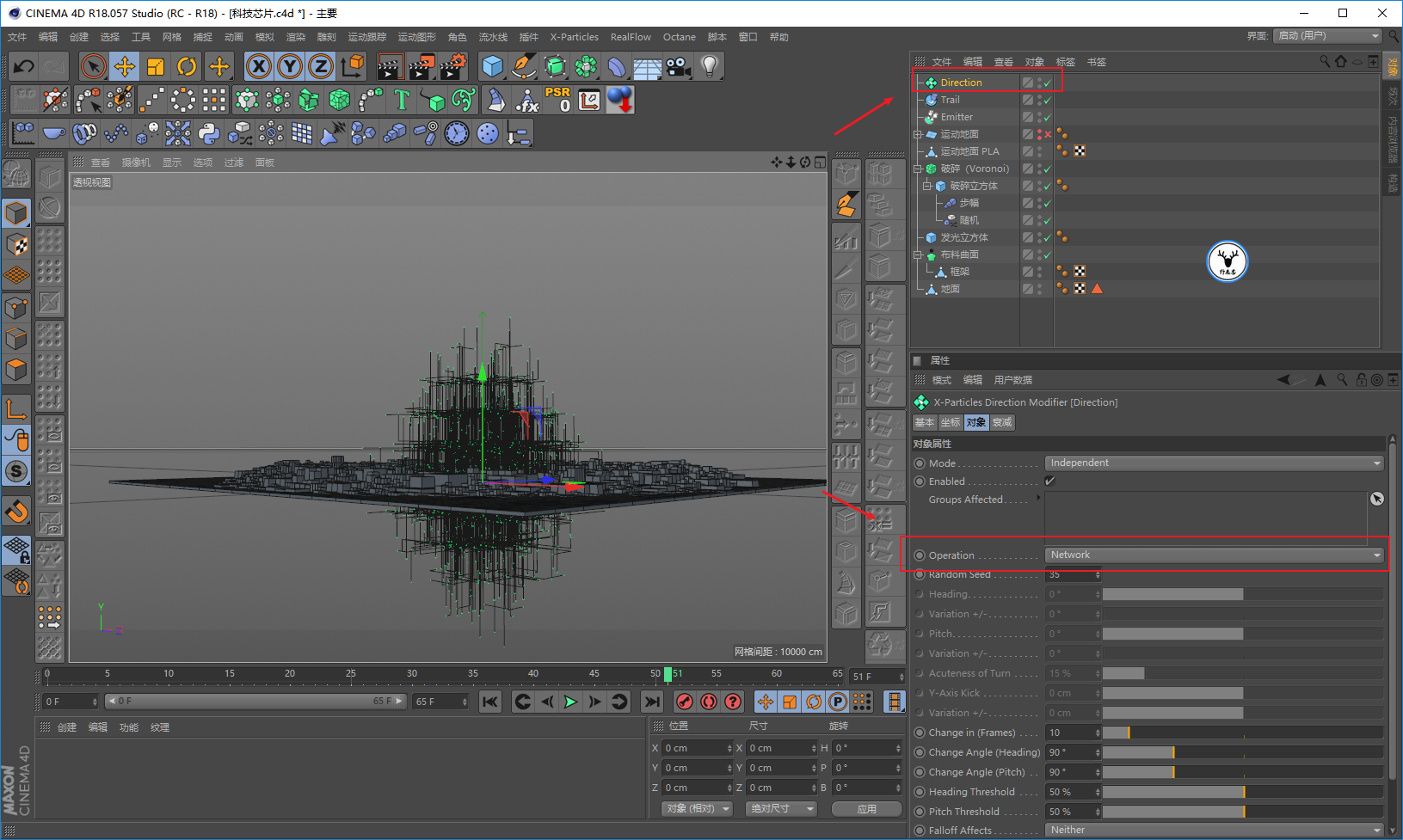Click the 应用 apply button
1403x840 pixels.
[866, 809]
